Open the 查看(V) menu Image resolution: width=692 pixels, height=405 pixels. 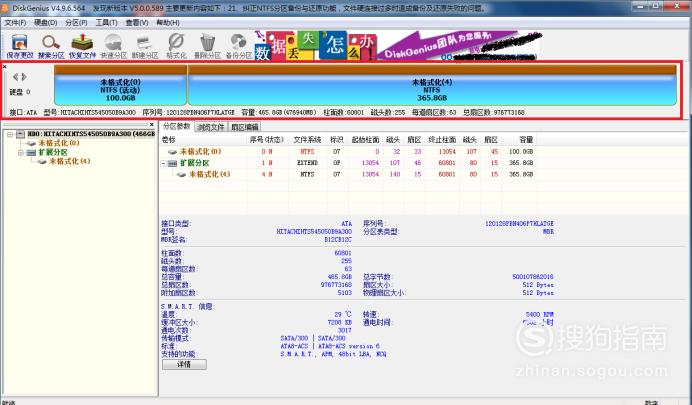pos(137,22)
